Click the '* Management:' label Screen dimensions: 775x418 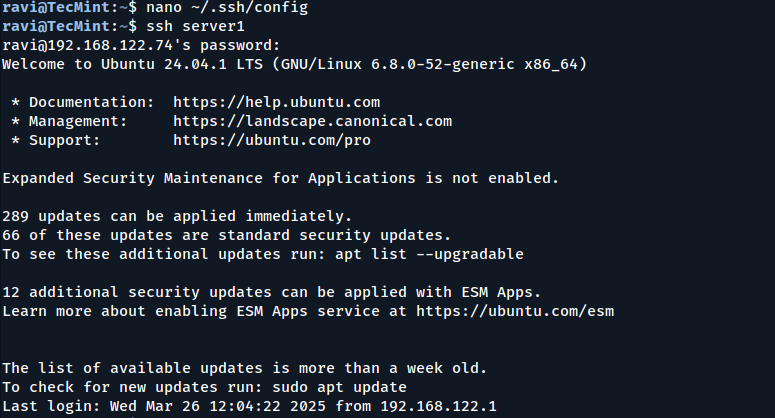[x=69, y=122]
